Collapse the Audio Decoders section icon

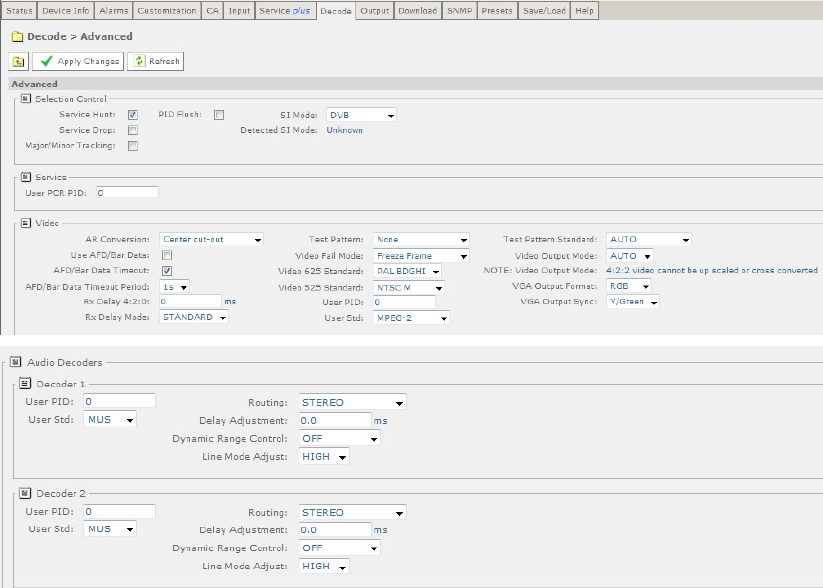pyautogui.click(x=14, y=363)
